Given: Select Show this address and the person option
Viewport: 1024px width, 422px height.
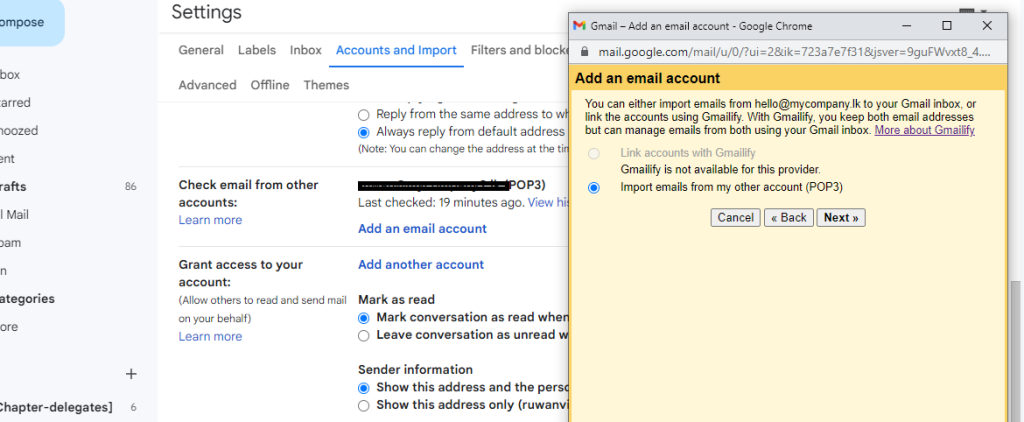Looking at the screenshot, I should point(364,388).
